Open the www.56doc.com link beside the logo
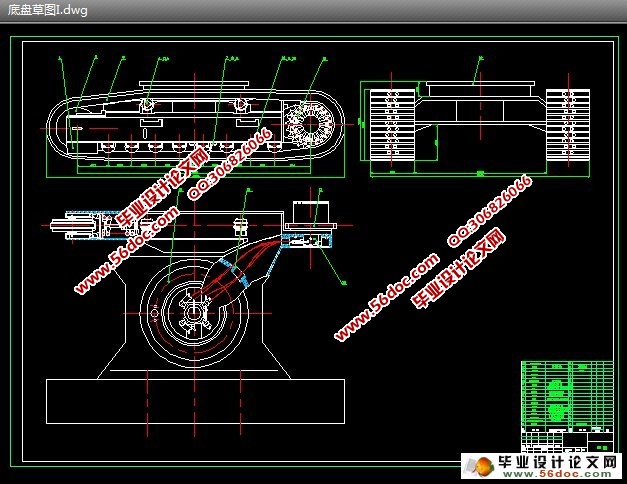 click(x=557, y=474)
